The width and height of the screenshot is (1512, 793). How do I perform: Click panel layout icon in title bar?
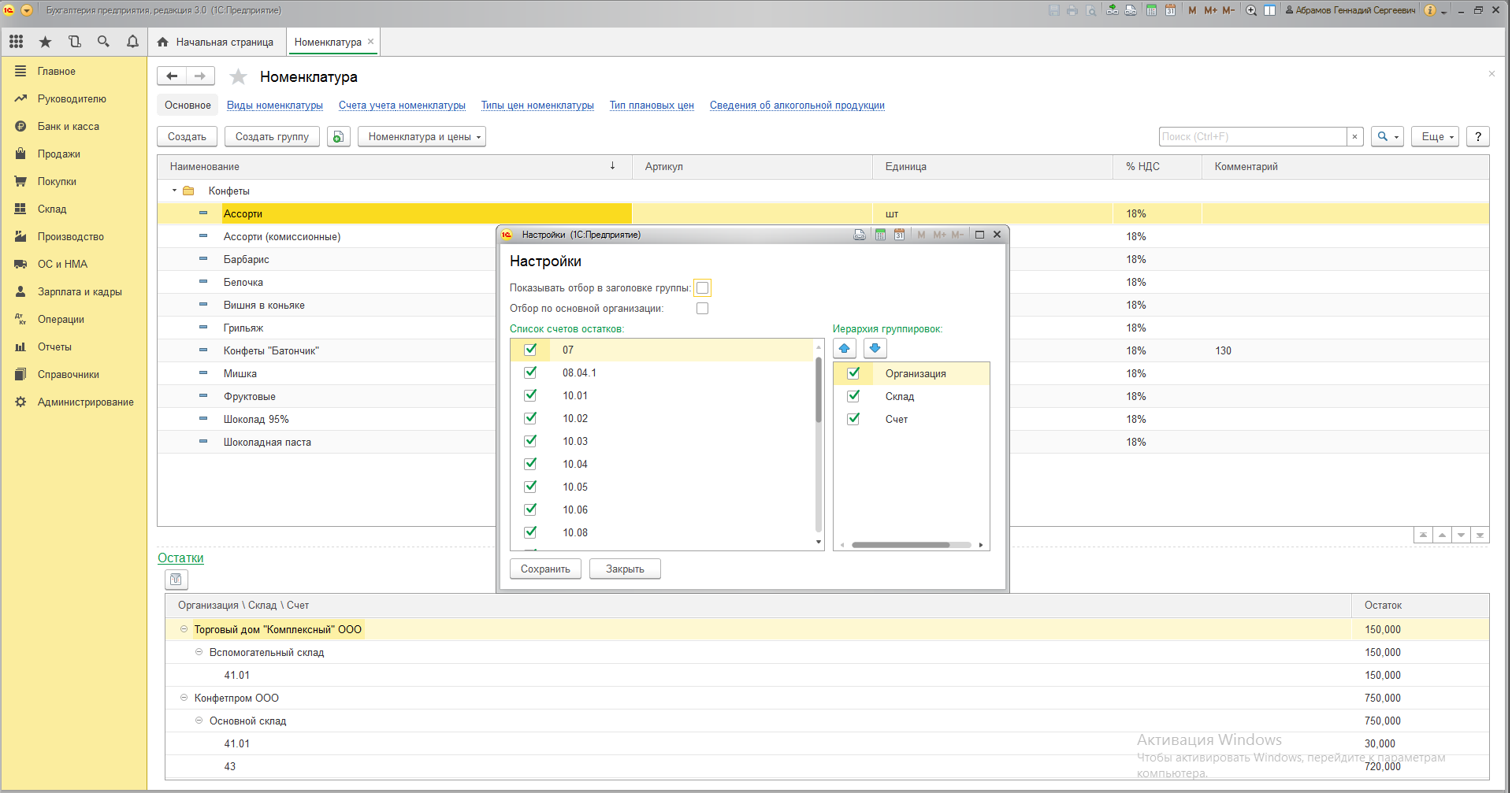coord(1269,10)
